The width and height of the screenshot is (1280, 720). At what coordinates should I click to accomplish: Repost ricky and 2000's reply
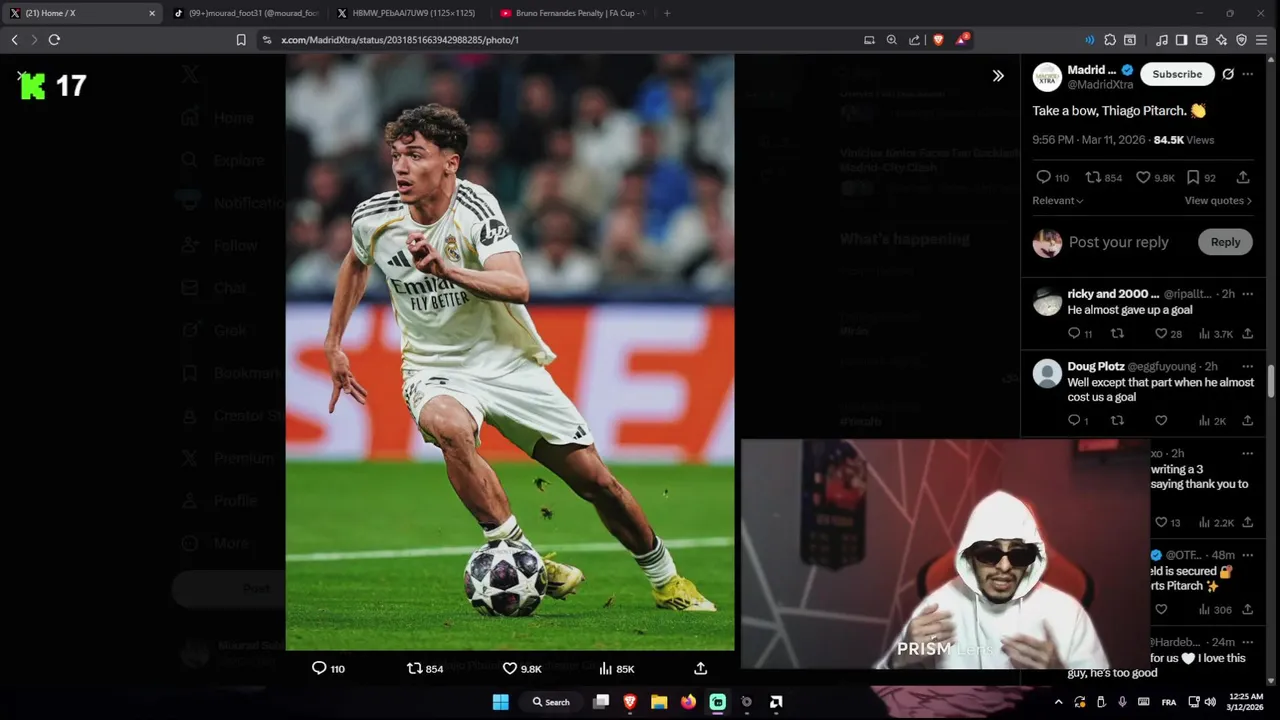coord(1117,334)
